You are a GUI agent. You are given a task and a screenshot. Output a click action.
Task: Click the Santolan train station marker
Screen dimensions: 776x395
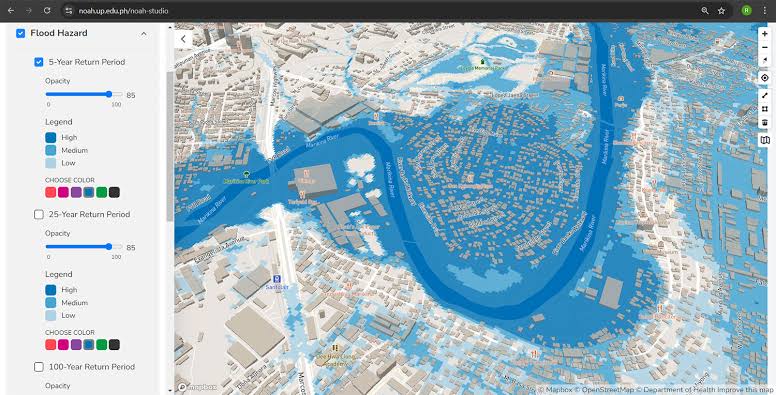pyautogui.click(x=277, y=279)
